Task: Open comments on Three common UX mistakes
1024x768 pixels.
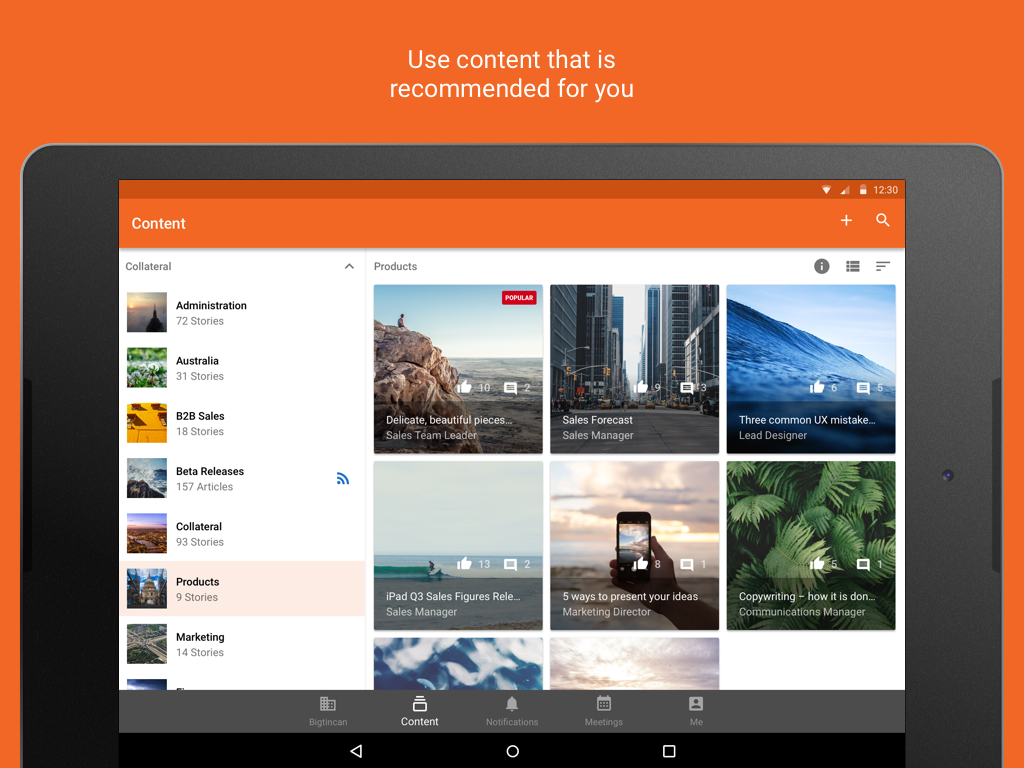Action: 863,388
